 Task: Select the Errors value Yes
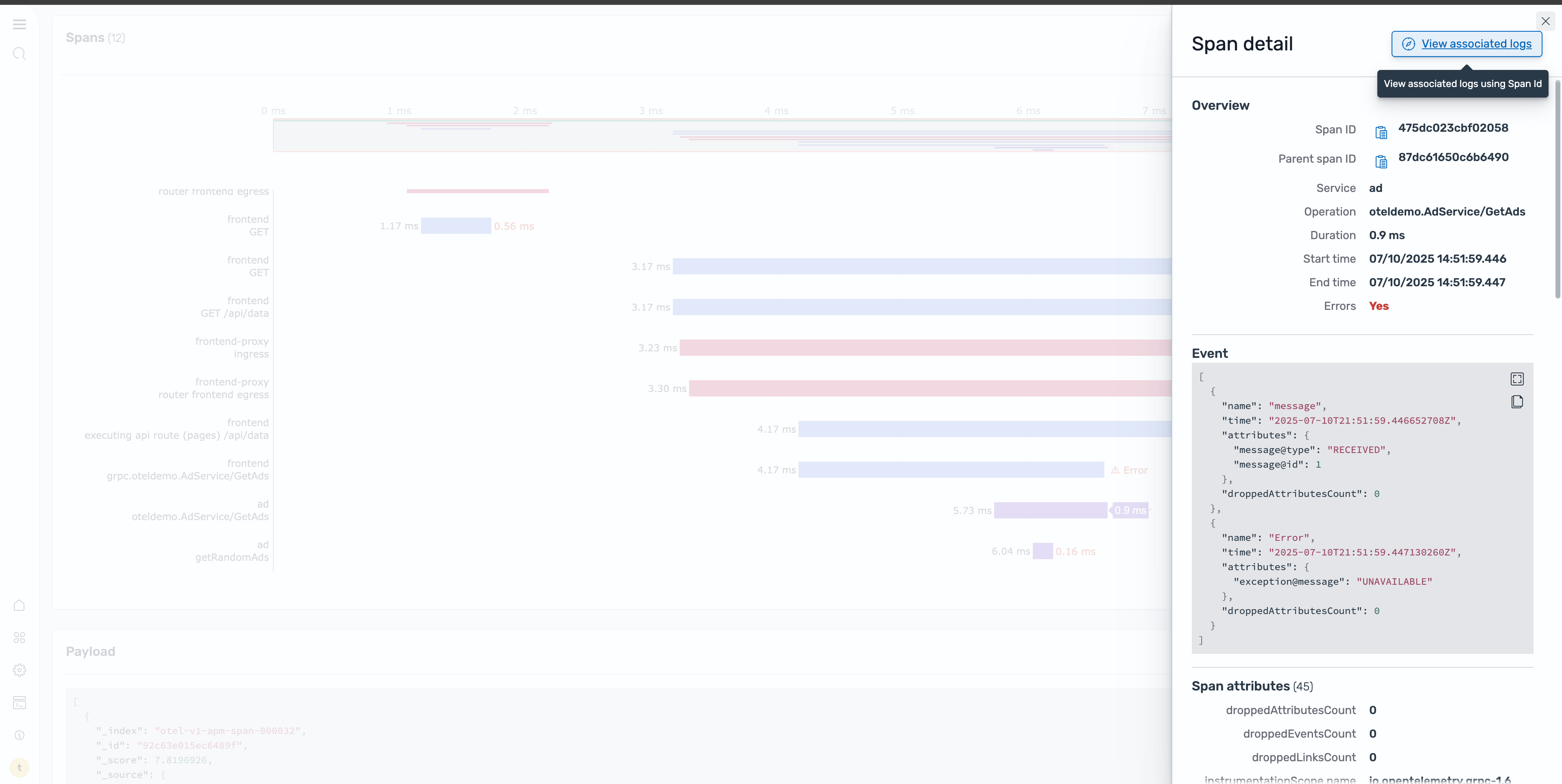(1378, 306)
